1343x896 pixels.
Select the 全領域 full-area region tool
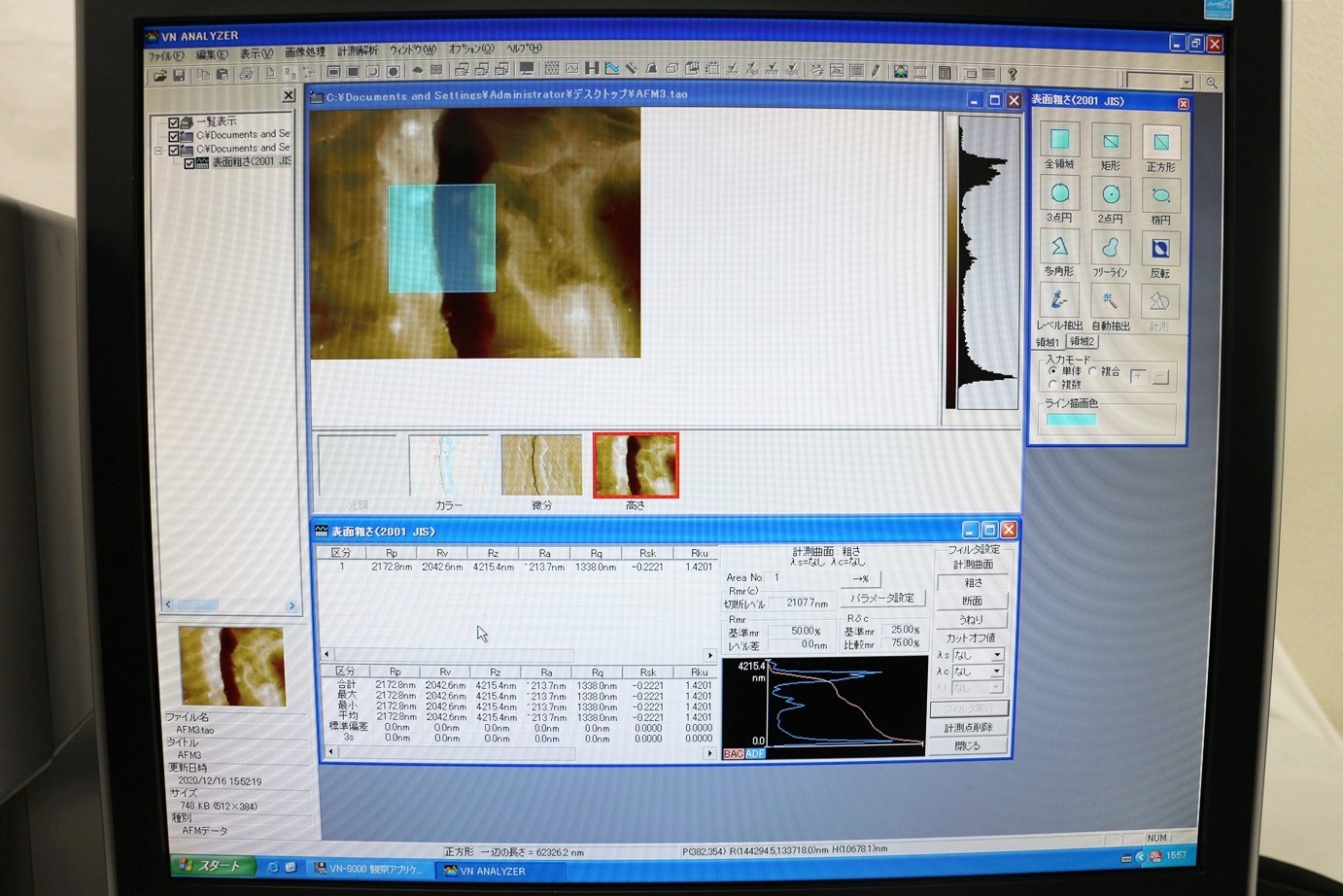click(x=1059, y=140)
